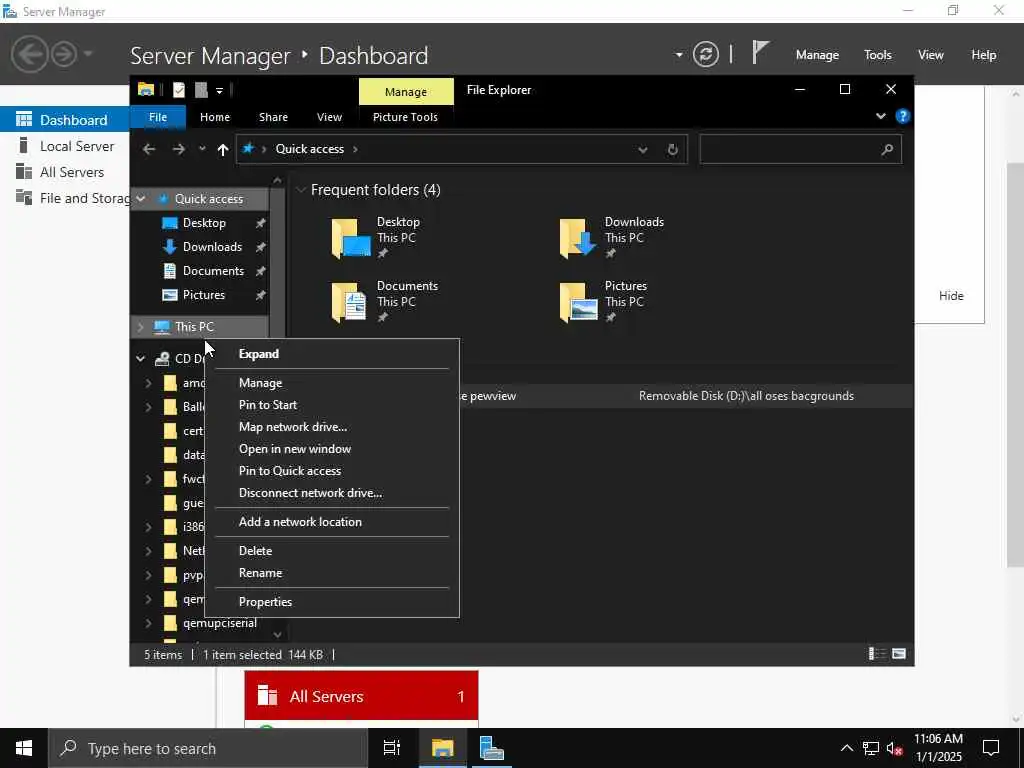Image resolution: width=1024 pixels, height=768 pixels.
Task: Select Properties in the context menu
Action: click(332, 602)
